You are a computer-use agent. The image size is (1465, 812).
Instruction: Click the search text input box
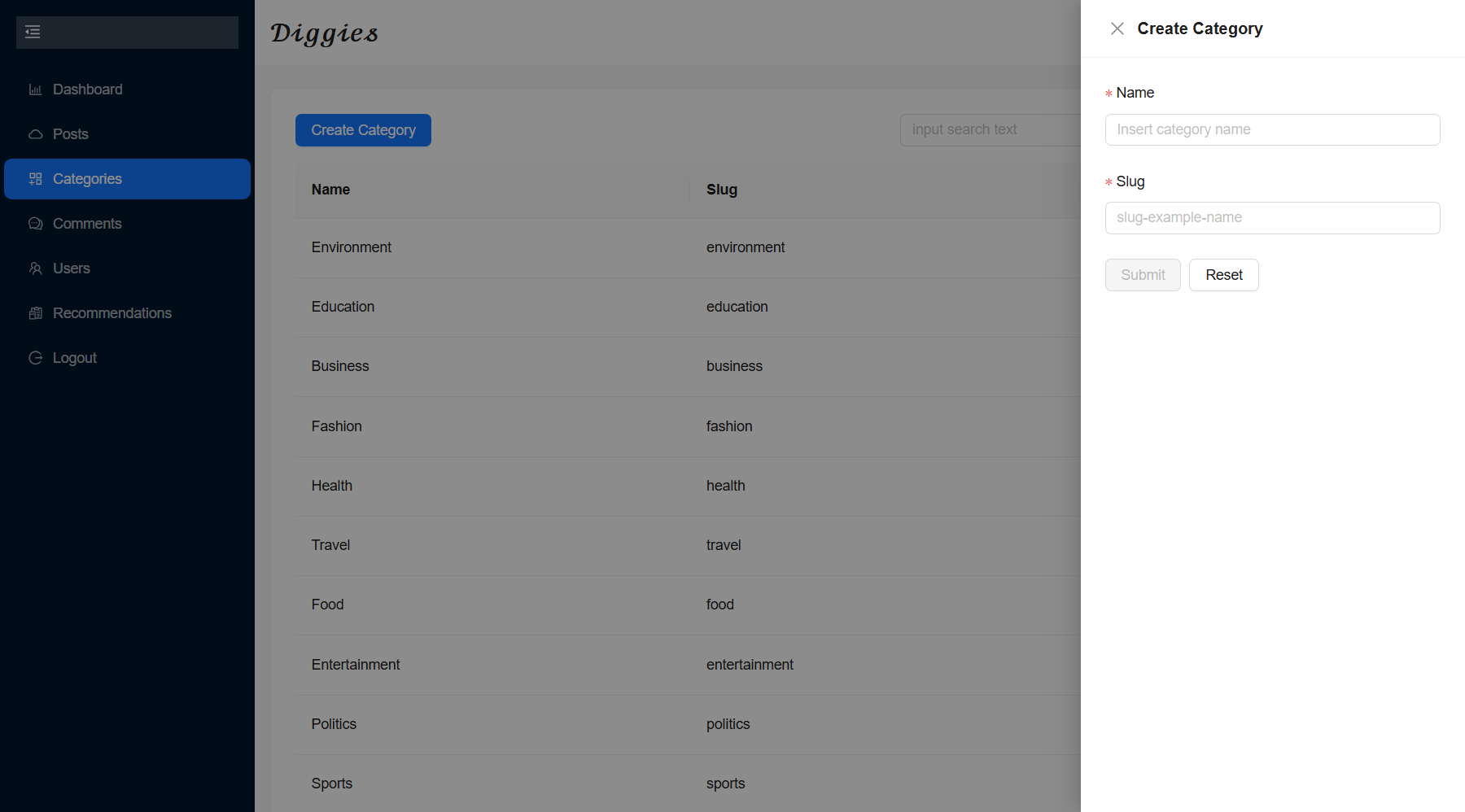pos(990,129)
